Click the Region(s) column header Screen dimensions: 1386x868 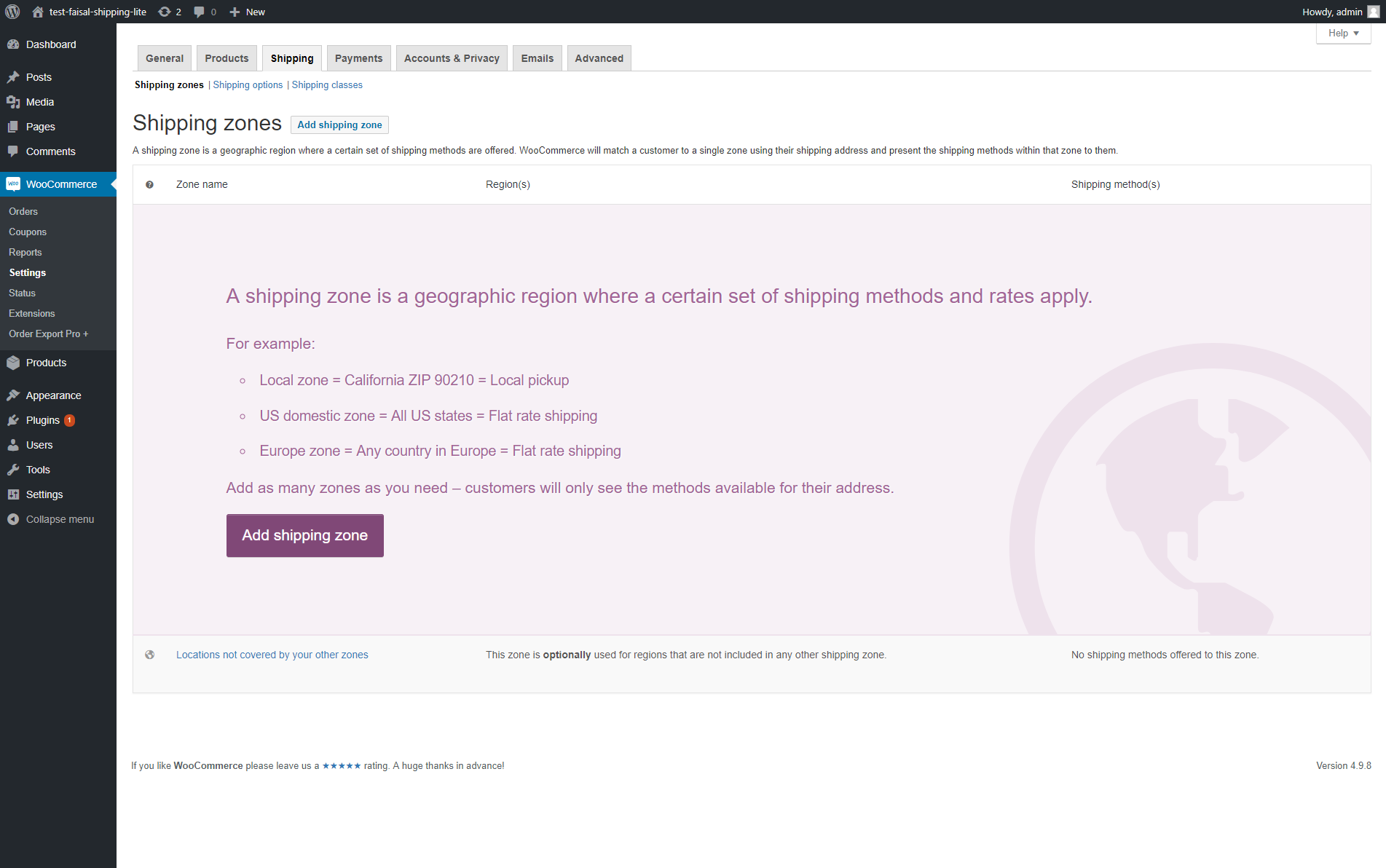point(508,185)
